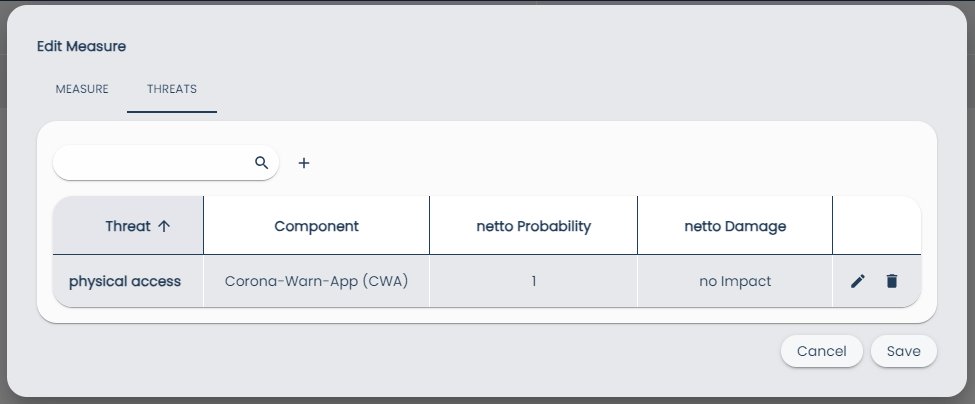Click the Corona-Warn-App (CWA) component cell

tap(316, 281)
